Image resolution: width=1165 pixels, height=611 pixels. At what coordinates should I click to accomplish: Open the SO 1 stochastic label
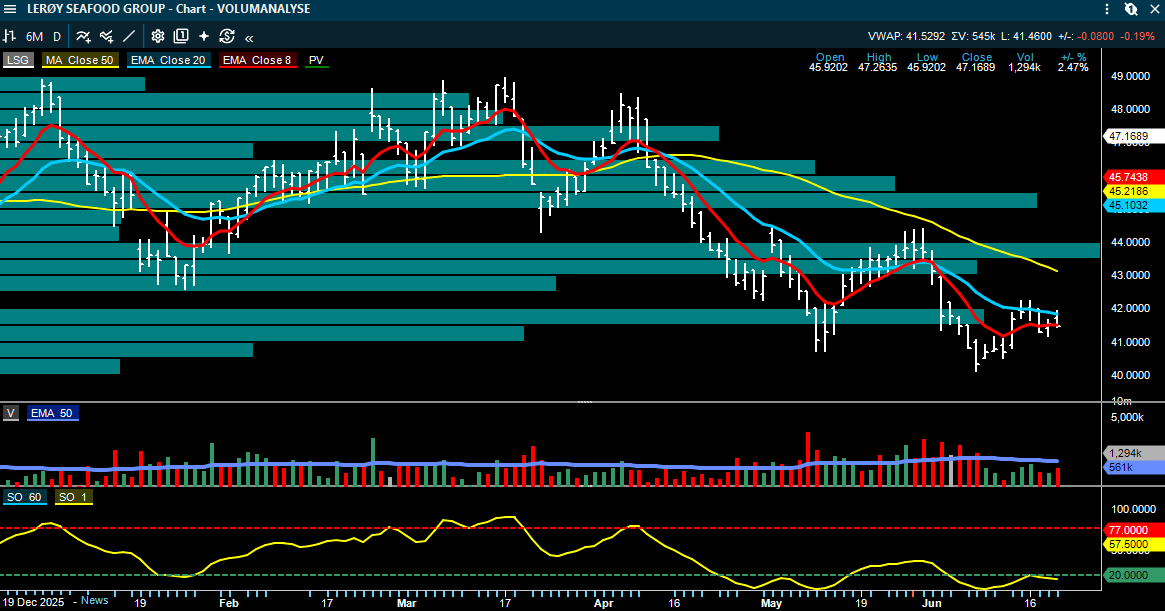tap(73, 497)
